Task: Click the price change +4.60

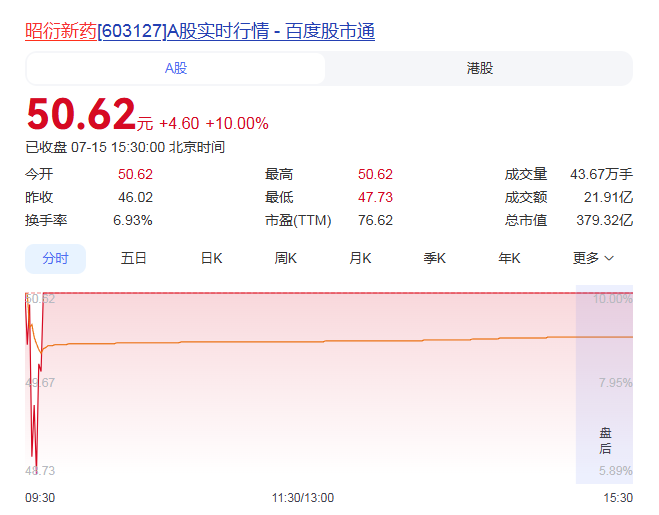Action: click(179, 124)
